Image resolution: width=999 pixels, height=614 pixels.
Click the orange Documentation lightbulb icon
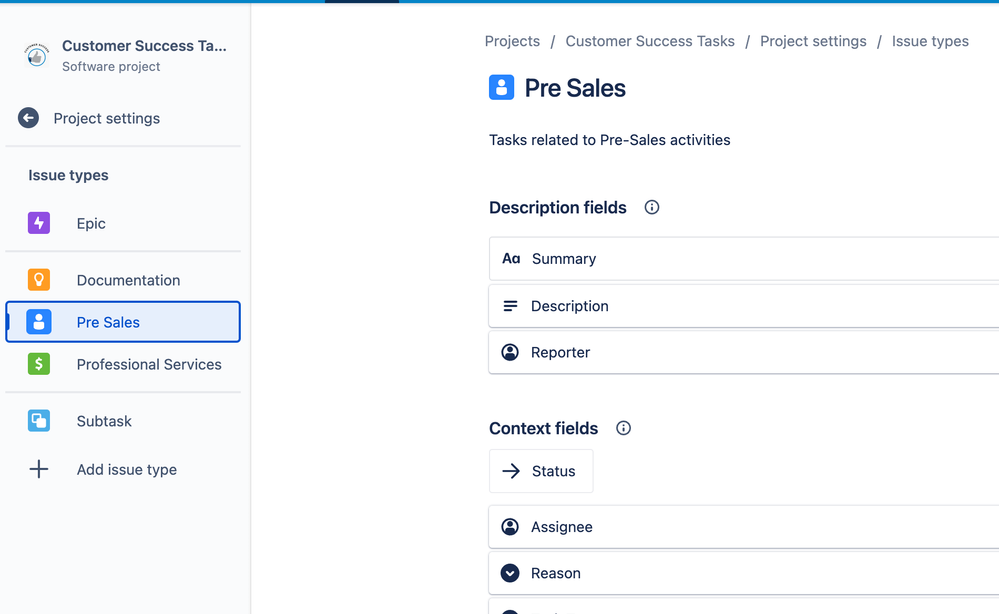coord(39,280)
